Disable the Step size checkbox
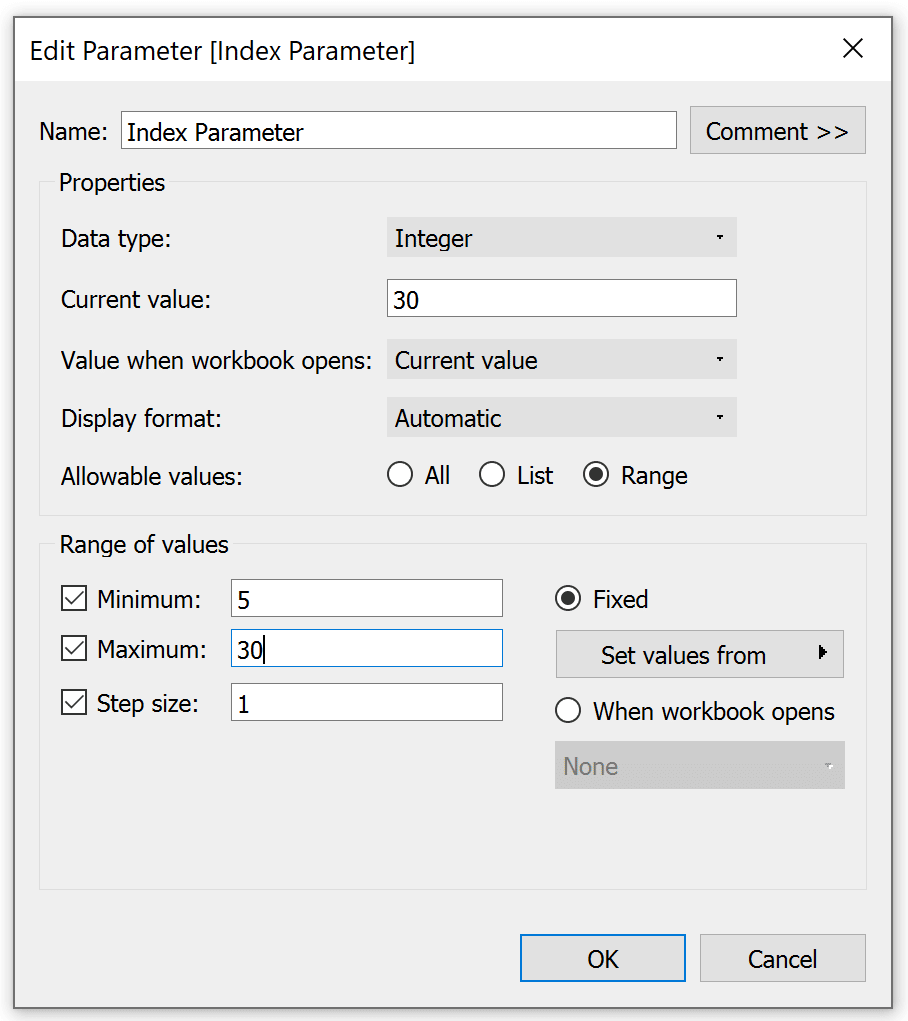The width and height of the screenshot is (908, 1021). point(74,703)
